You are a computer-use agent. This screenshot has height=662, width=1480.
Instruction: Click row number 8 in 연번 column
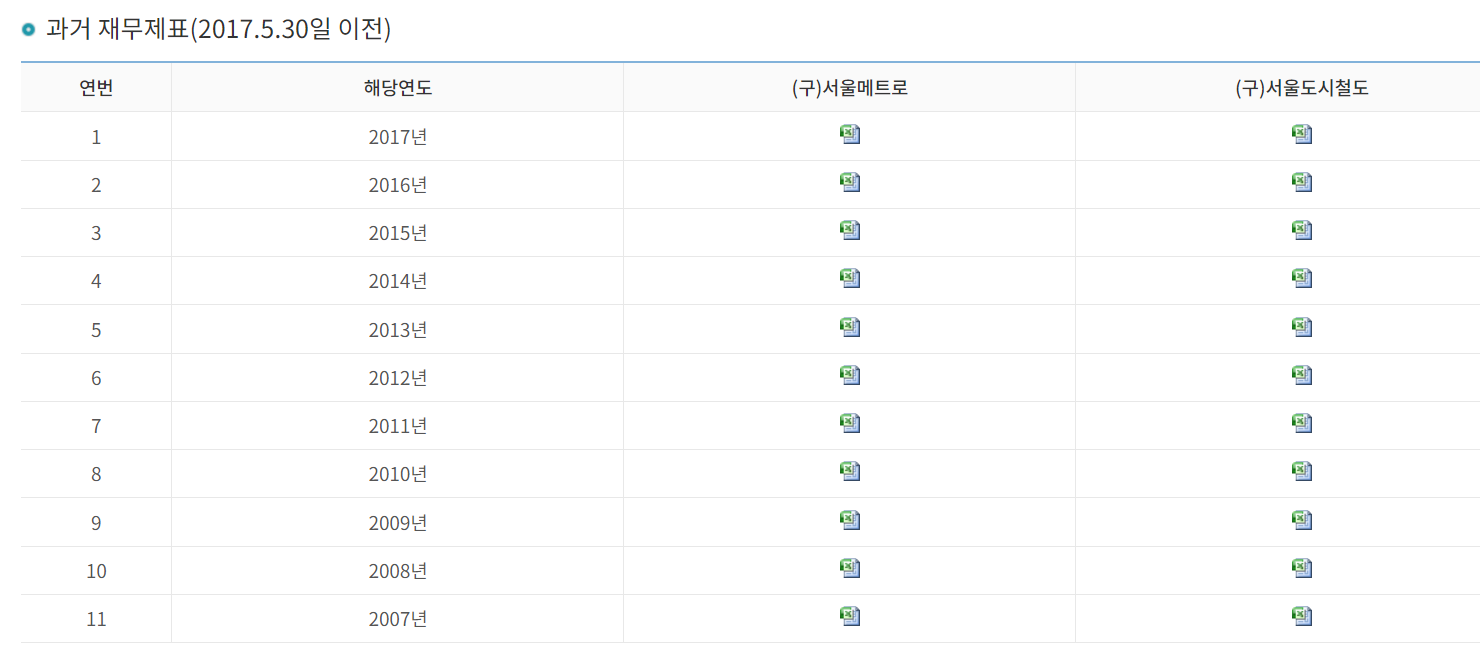point(96,474)
